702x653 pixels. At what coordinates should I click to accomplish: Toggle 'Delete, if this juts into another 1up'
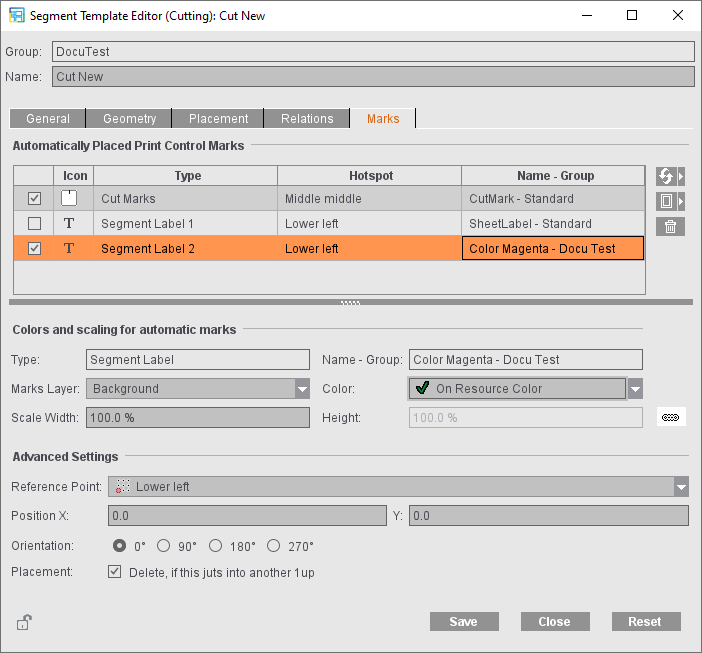115,573
